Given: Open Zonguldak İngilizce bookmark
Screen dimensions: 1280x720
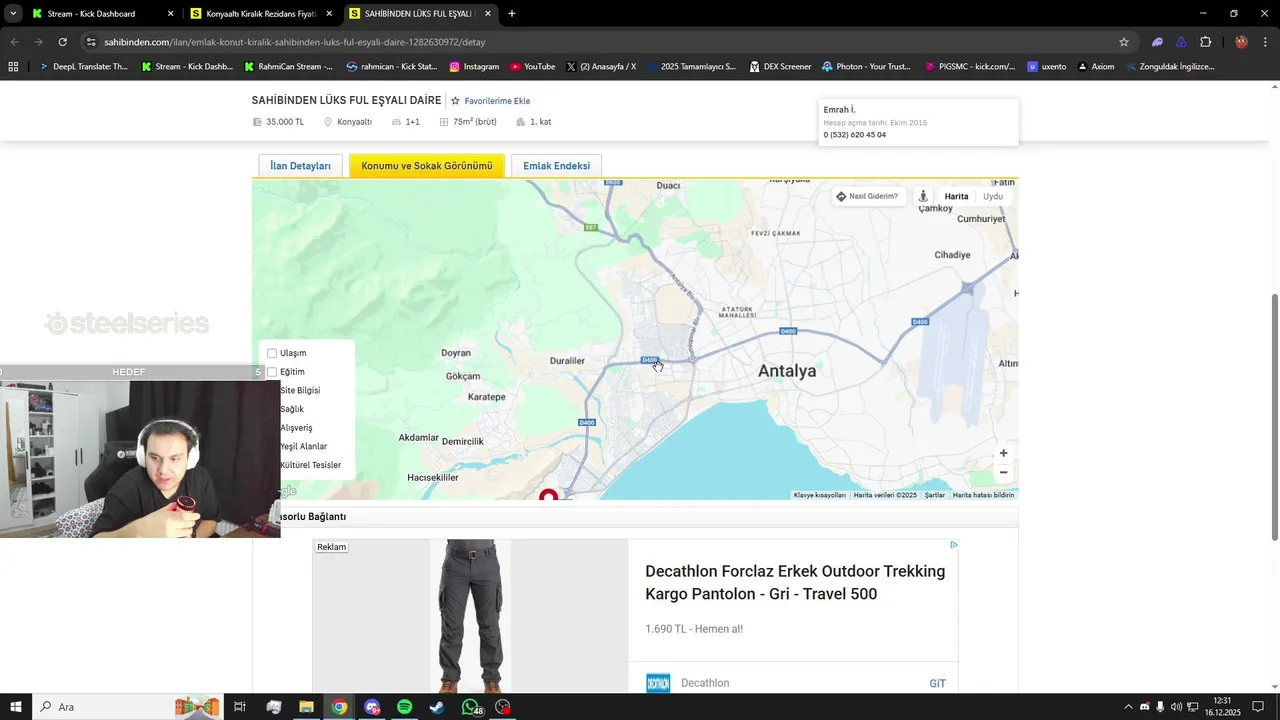Looking at the screenshot, I should tap(1170, 67).
